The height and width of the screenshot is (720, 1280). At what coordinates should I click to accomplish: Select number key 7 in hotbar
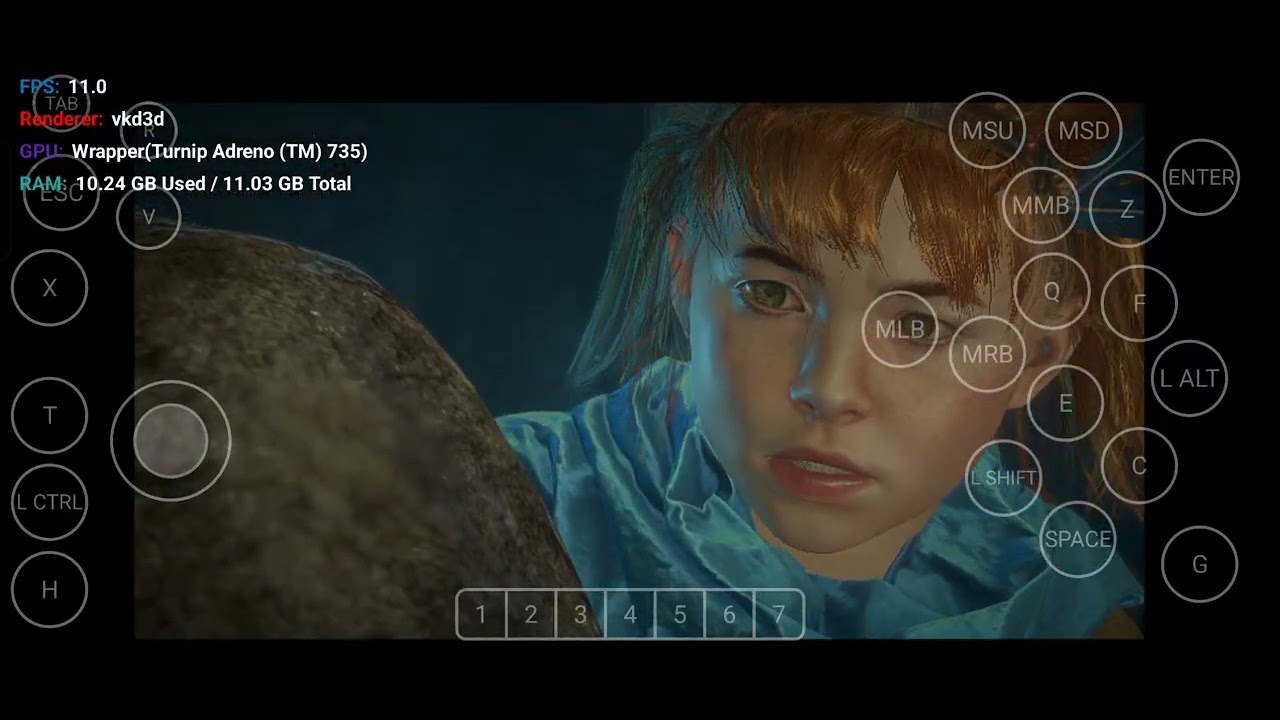tap(778, 614)
